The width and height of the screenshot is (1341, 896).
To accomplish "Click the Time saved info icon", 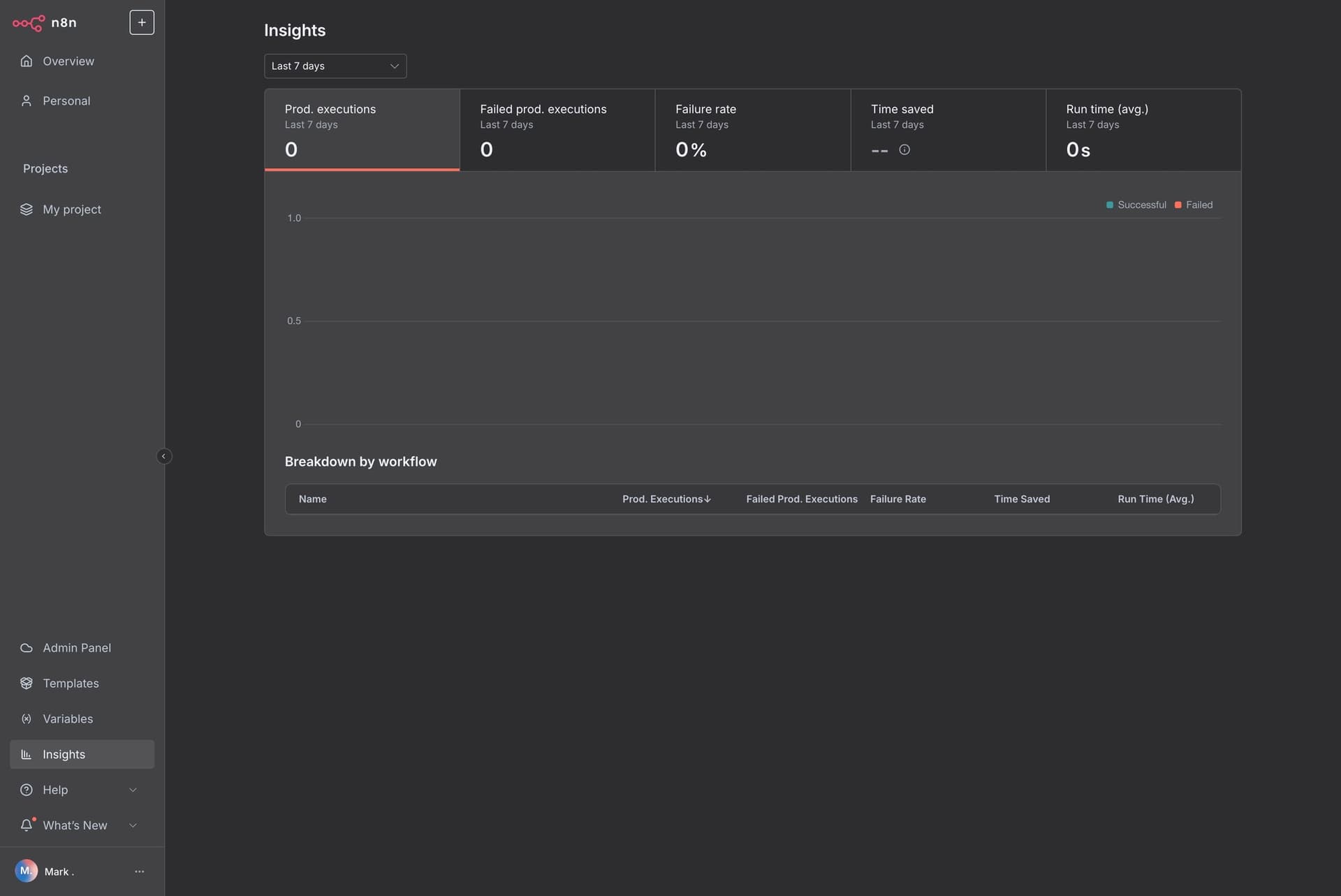I will coord(904,149).
